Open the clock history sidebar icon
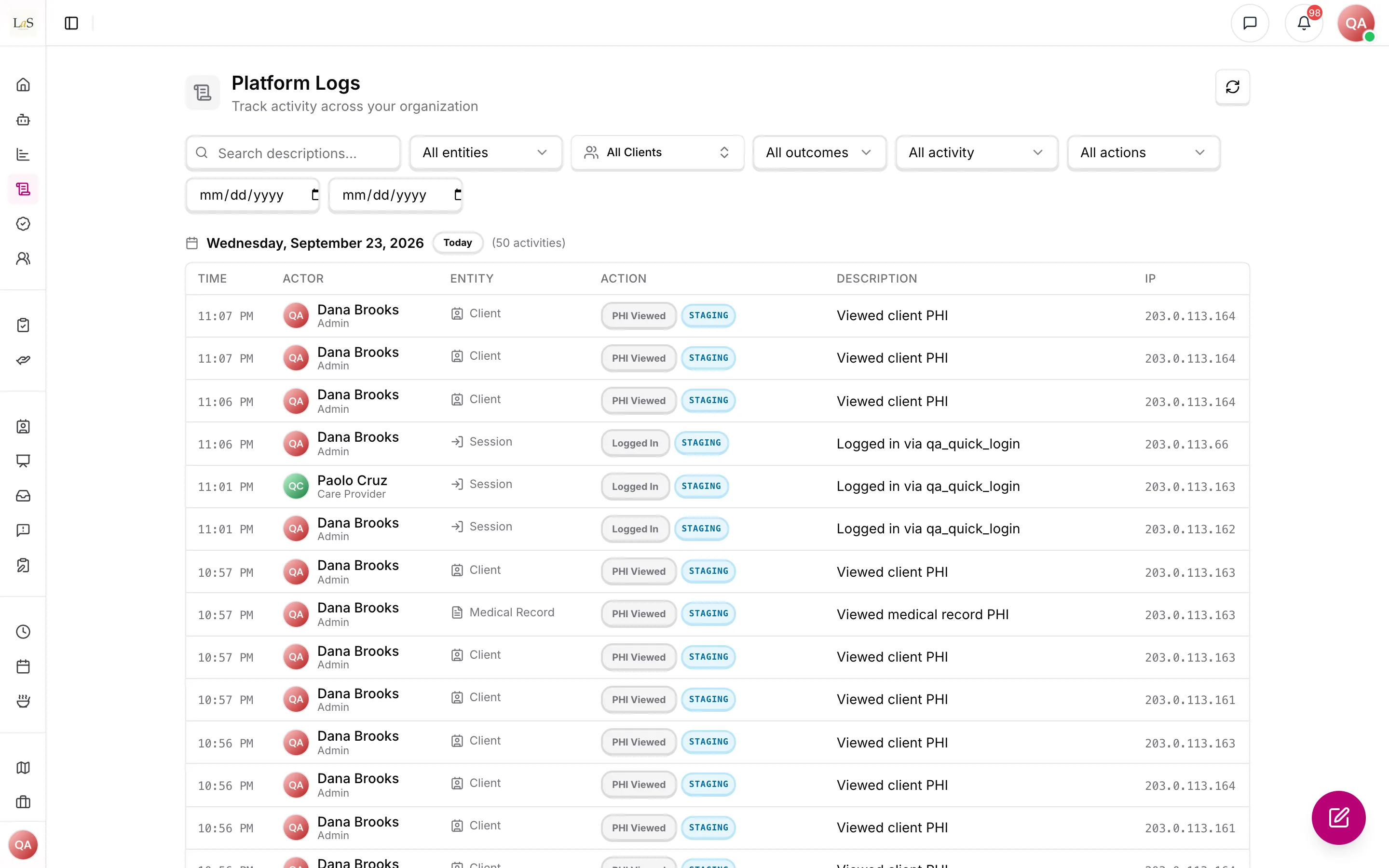This screenshot has width=1389, height=868. tap(23, 632)
